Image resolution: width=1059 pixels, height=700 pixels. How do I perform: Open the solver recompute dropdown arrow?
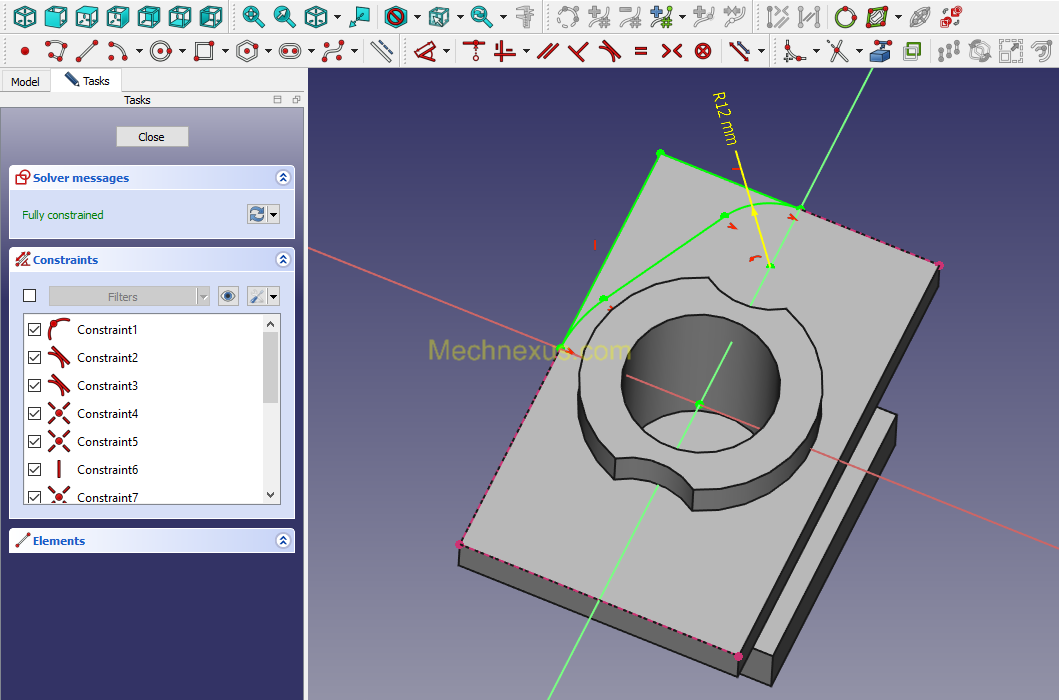[274, 215]
